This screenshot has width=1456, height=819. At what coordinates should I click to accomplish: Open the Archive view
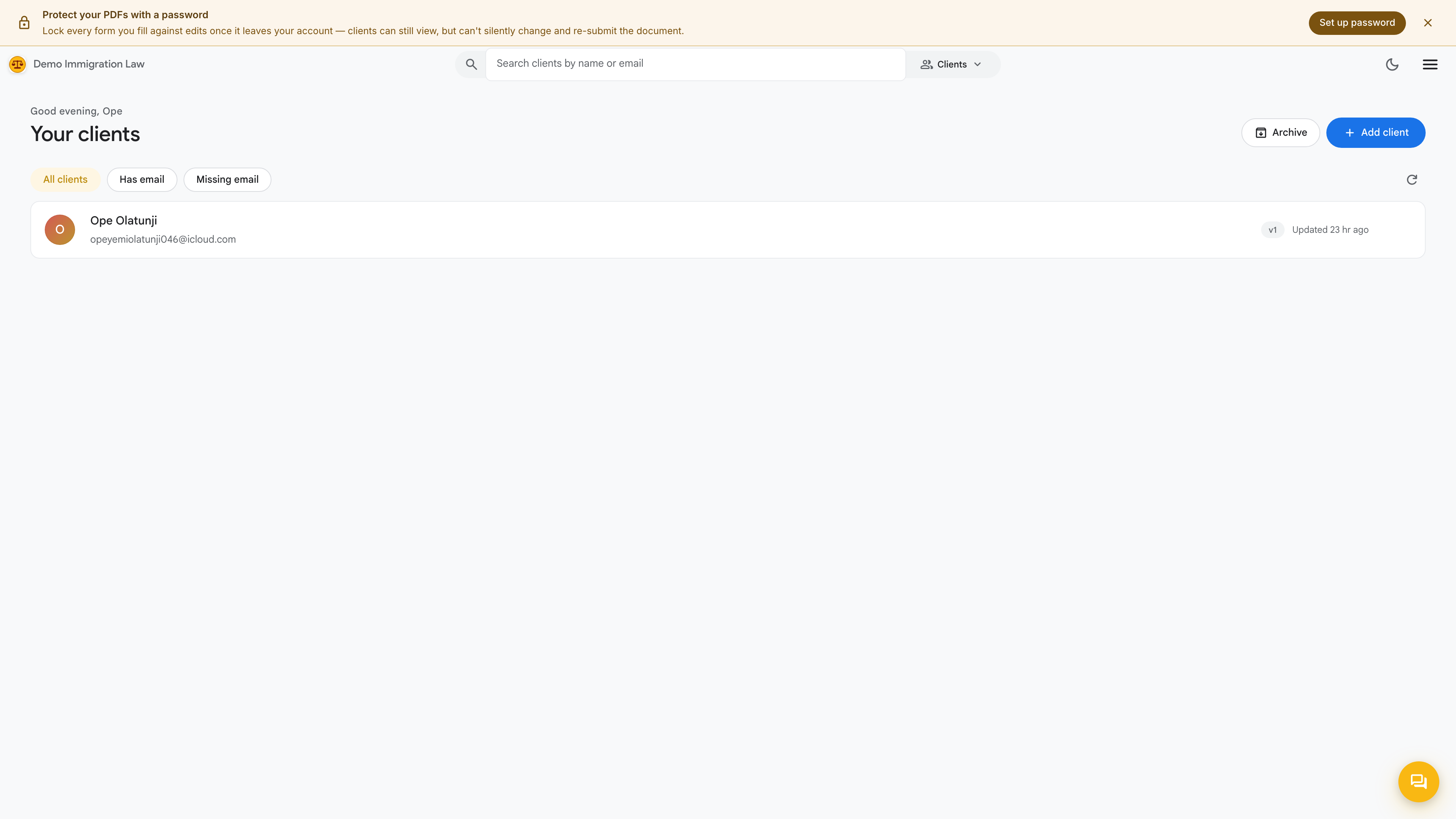click(1280, 132)
